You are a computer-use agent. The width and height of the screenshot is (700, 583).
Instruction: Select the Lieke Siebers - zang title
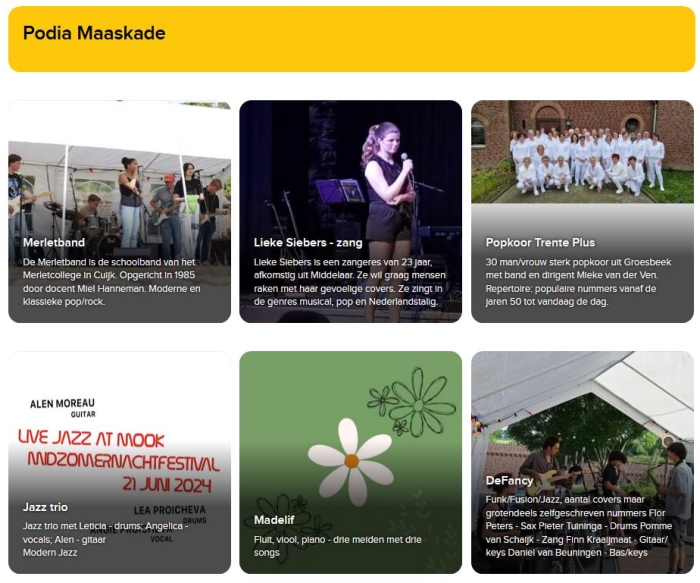308,242
